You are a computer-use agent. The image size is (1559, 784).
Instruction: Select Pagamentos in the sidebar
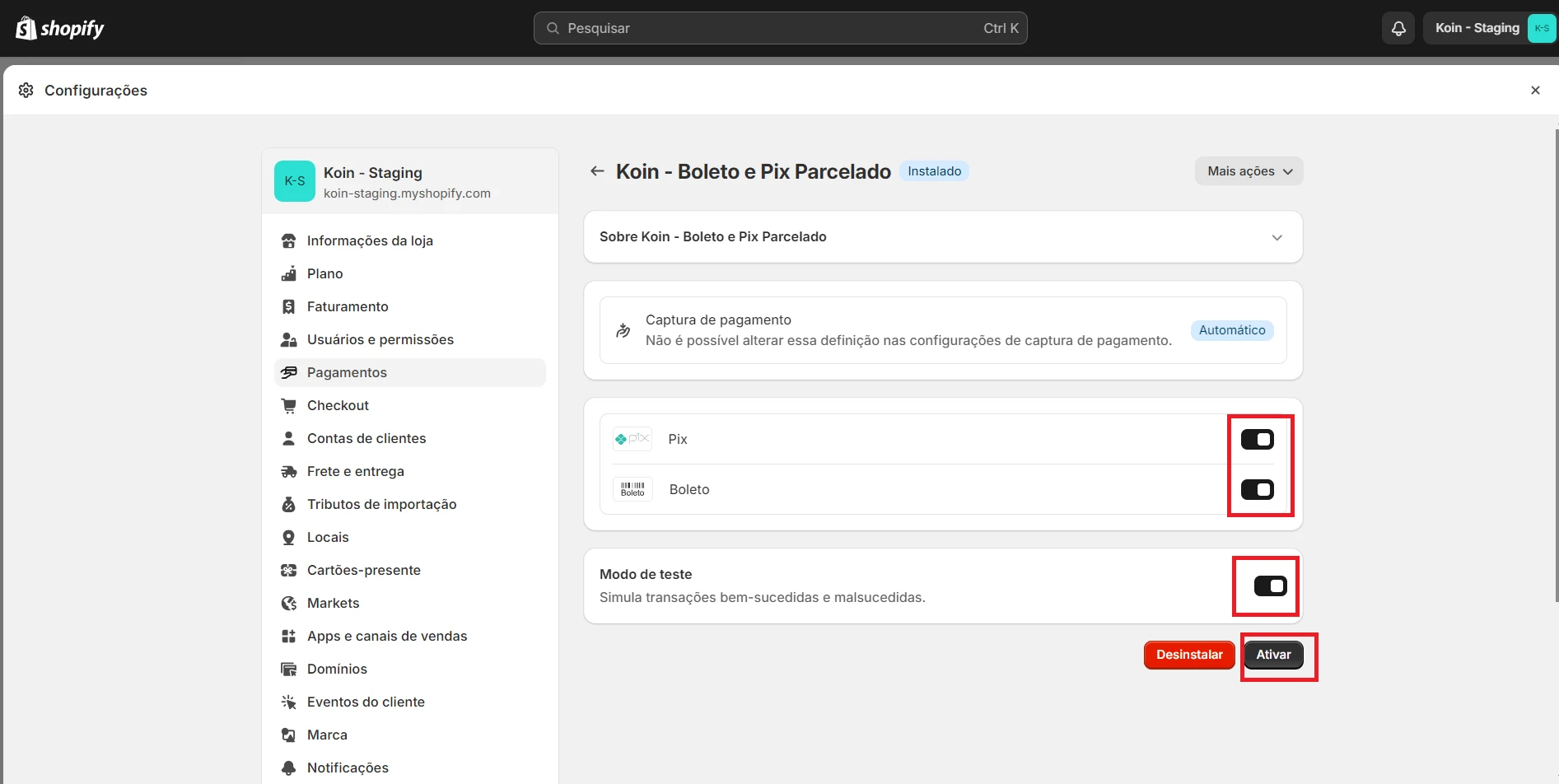coord(410,372)
